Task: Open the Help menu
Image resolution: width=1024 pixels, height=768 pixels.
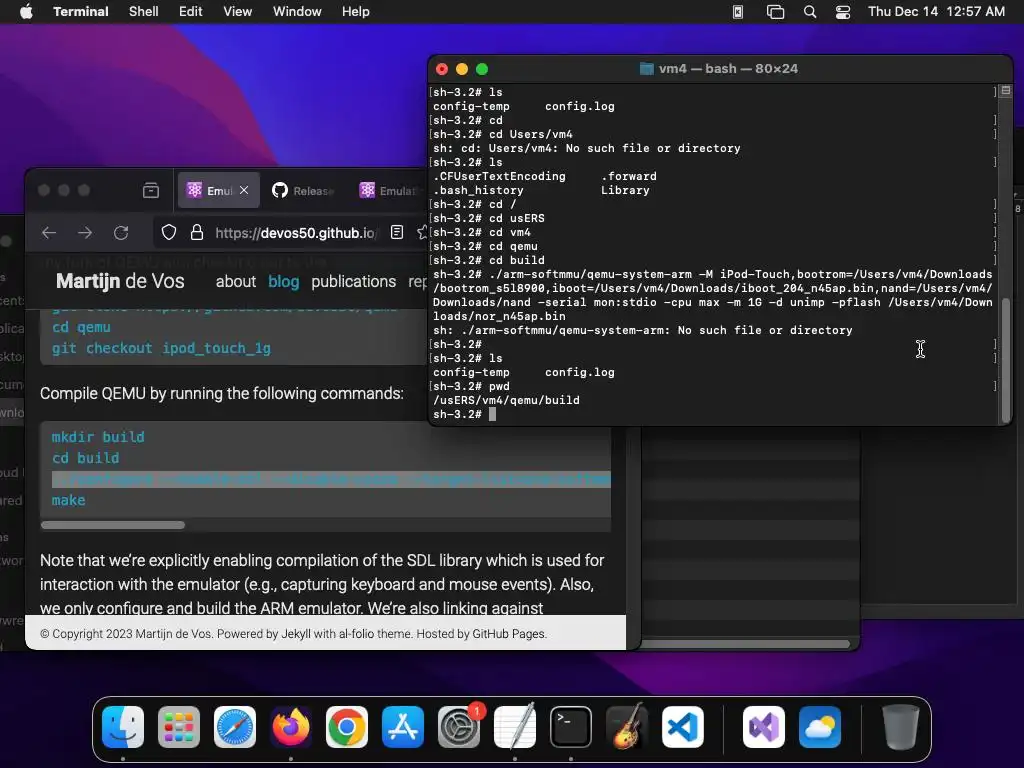Action: point(356,12)
